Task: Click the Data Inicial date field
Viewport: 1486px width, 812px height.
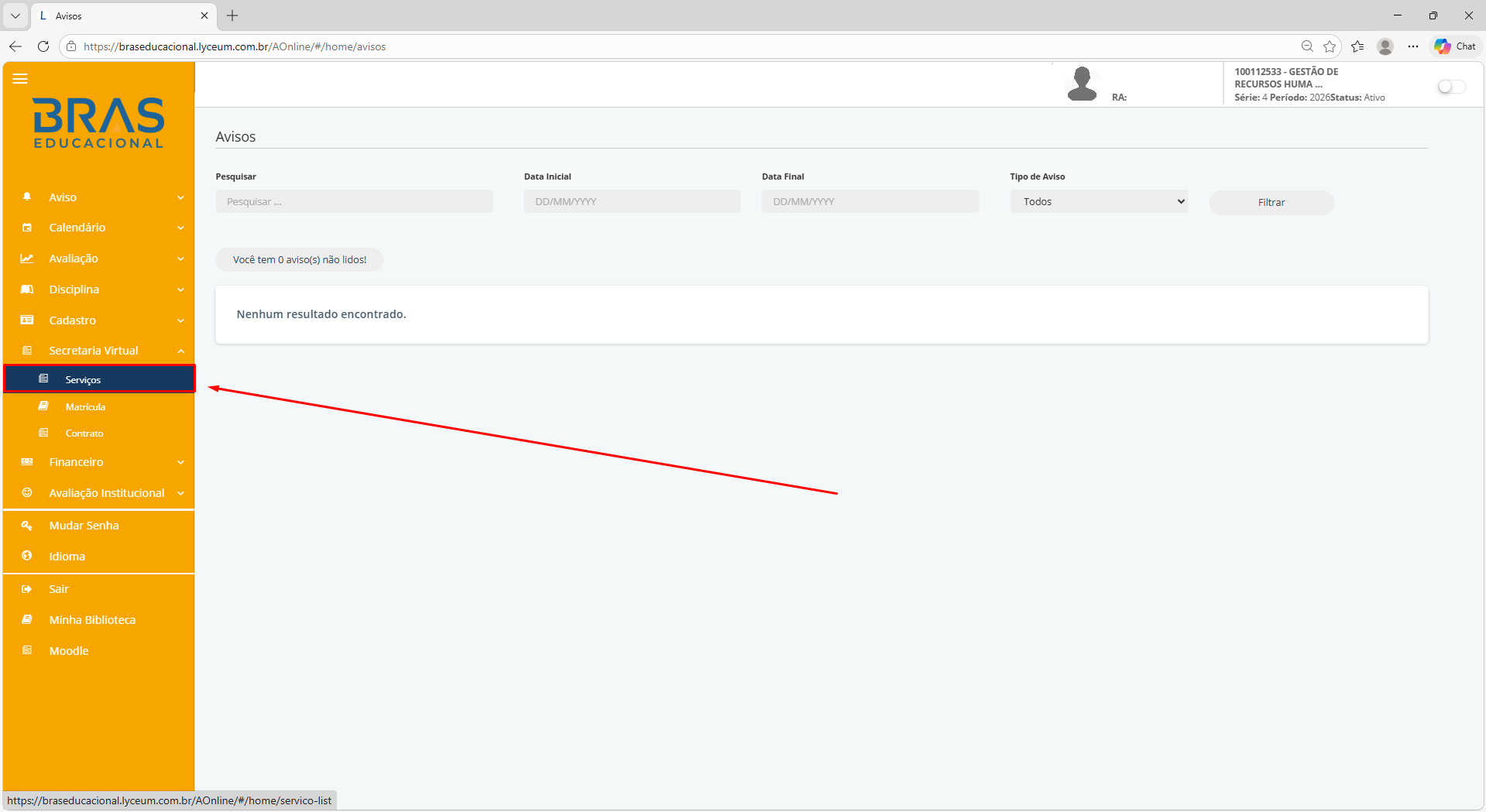Action: (632, 202)
